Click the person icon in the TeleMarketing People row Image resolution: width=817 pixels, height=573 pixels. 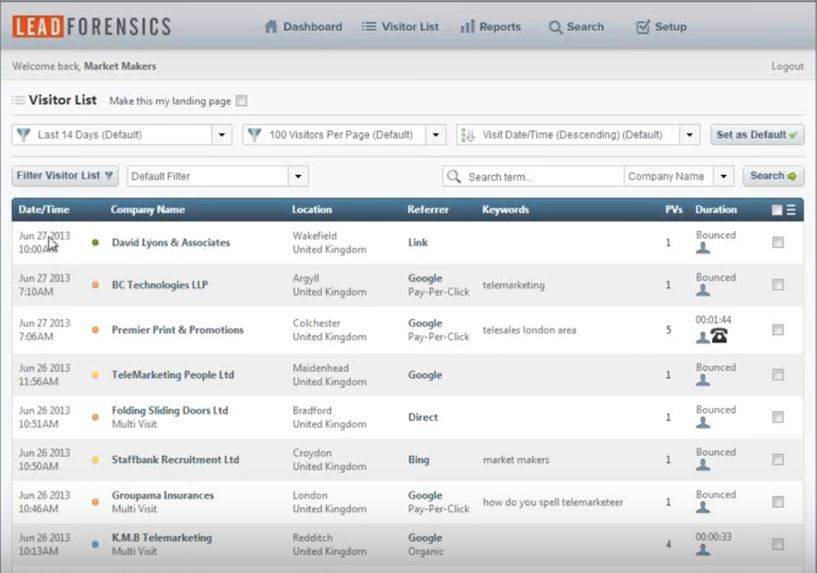703,380
